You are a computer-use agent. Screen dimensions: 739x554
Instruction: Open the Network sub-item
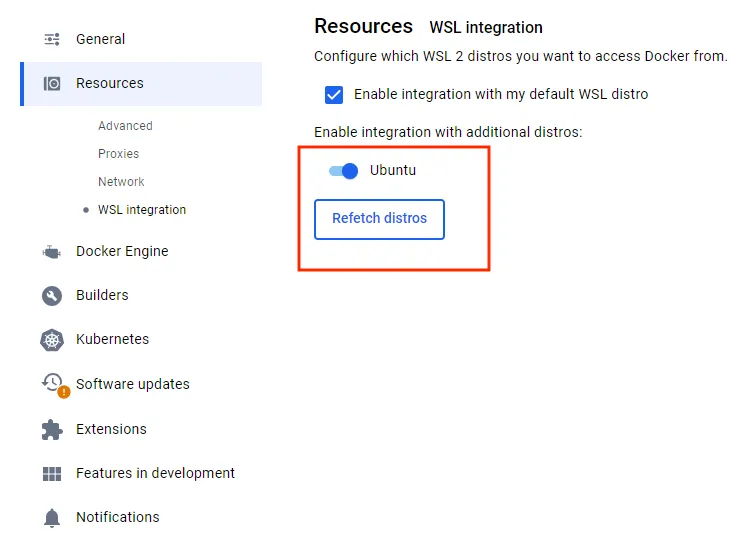coord(121,182)
